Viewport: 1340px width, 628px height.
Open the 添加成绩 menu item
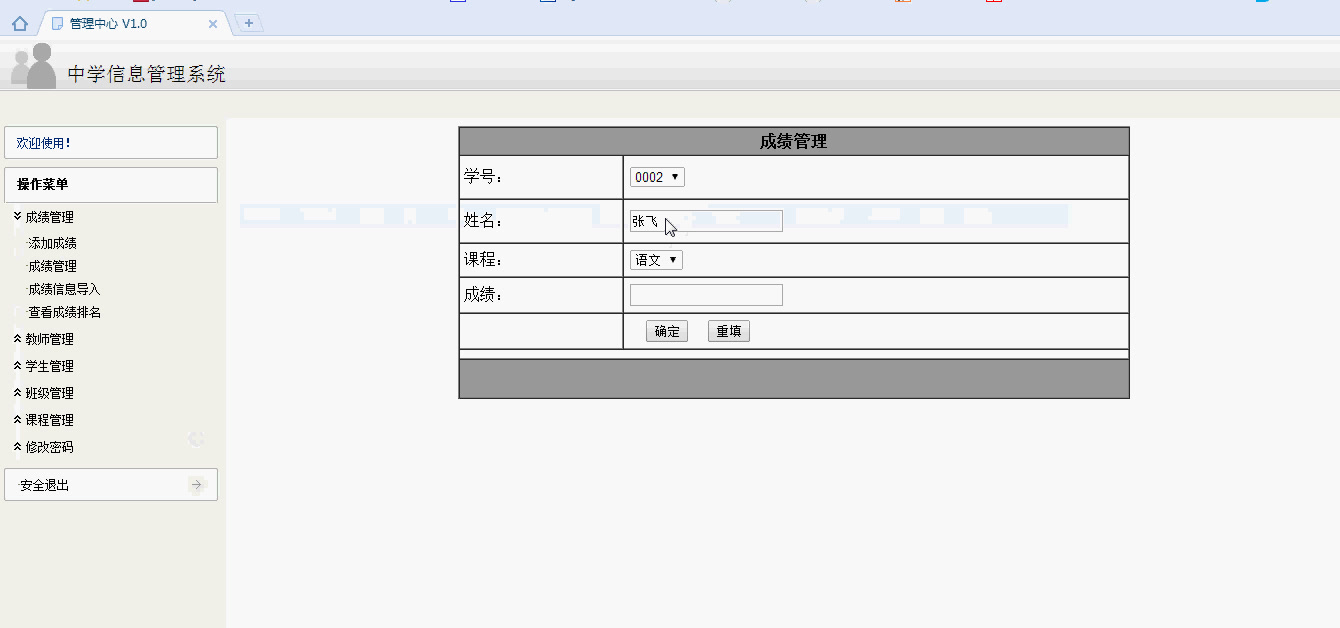pos(51,242)
